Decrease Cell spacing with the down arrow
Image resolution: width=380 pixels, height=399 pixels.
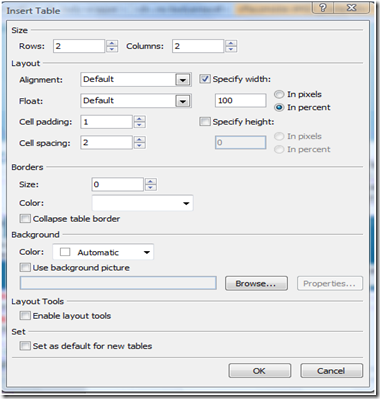click(140, 146)
